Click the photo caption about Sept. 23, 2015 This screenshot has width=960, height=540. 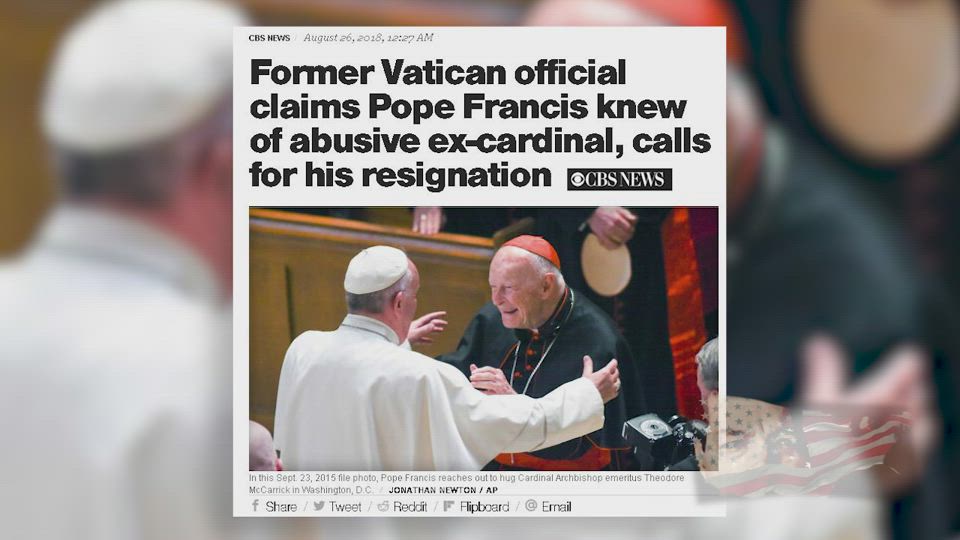pyautogui.click(x=467, y=483)
